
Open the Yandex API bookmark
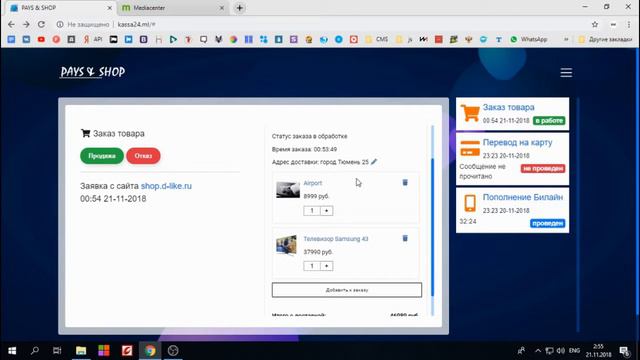[92, 40]
